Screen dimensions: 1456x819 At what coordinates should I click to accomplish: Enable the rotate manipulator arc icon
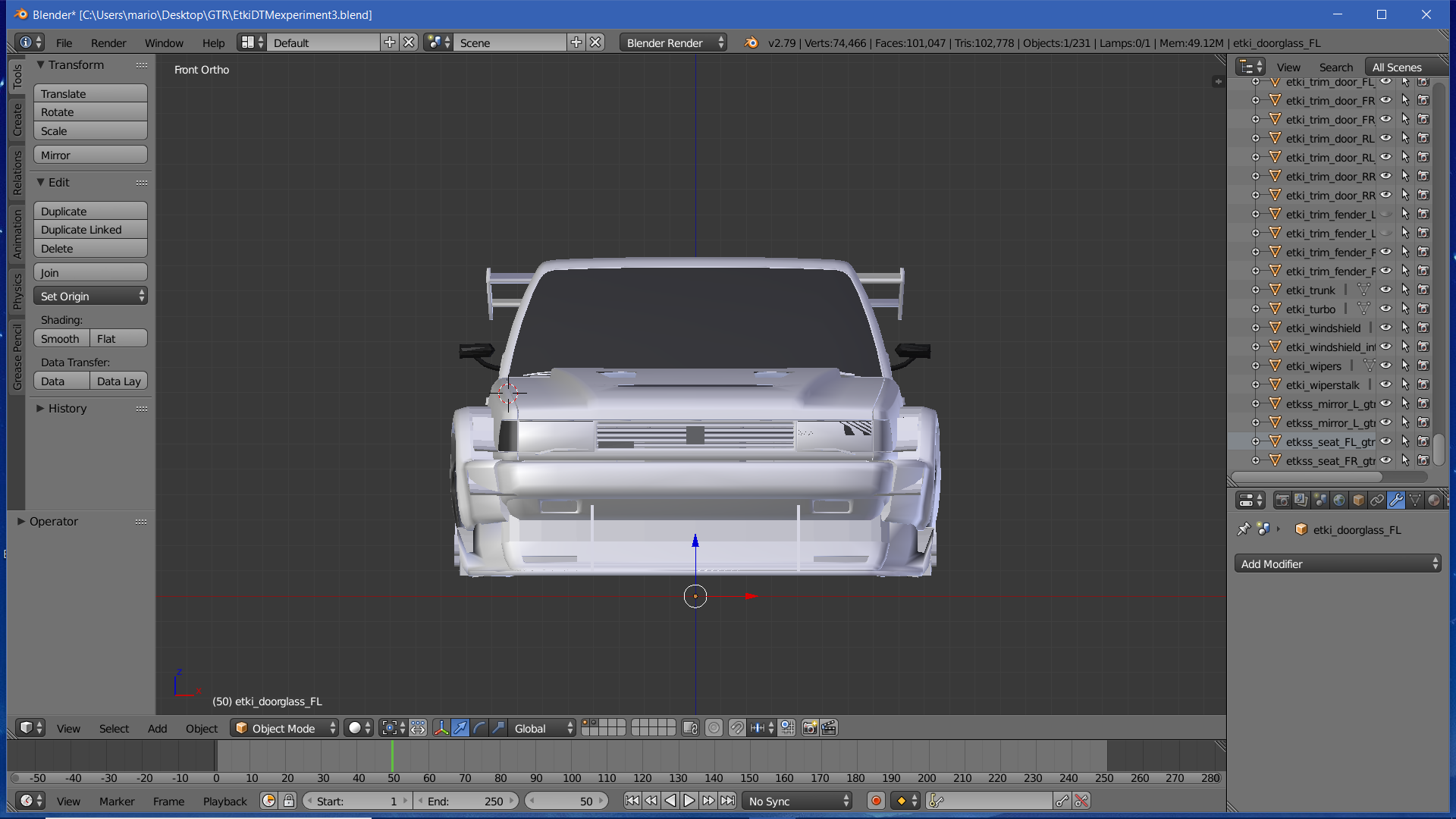pos(479,728)
